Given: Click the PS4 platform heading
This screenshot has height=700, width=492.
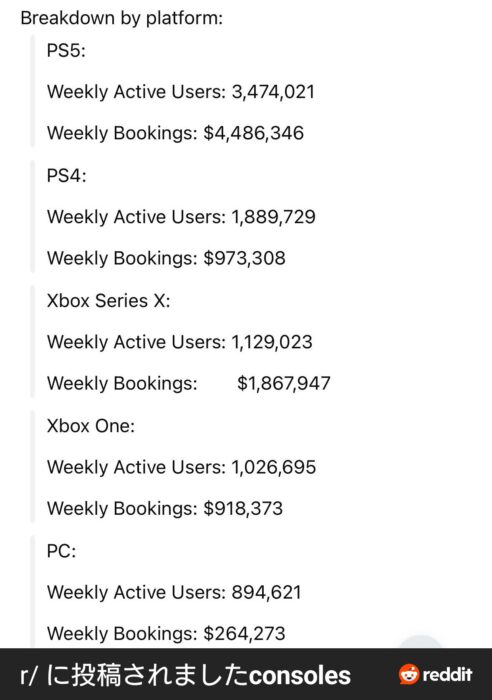Looking at the screenshot, I should point(67,175).
